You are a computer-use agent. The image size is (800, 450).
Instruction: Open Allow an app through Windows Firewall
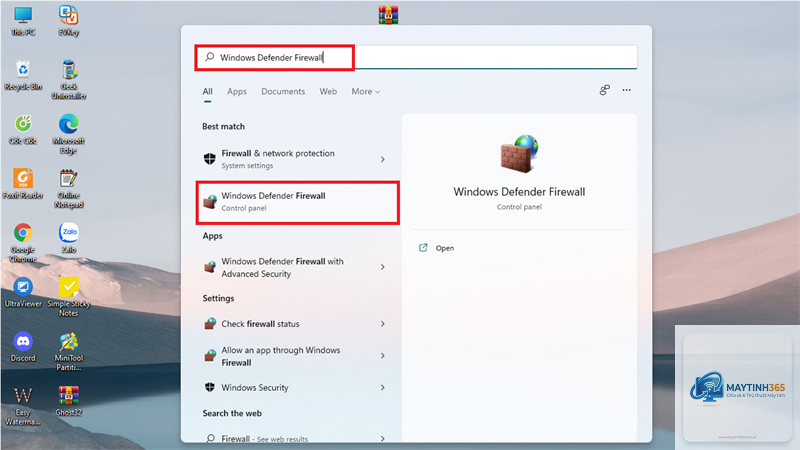click(297, 356)
